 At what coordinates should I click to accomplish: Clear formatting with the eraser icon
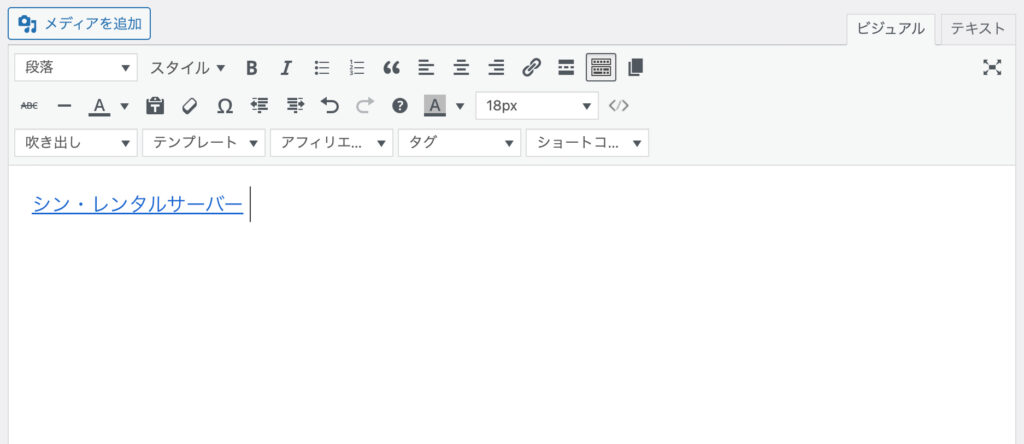(x=189, y=105)
